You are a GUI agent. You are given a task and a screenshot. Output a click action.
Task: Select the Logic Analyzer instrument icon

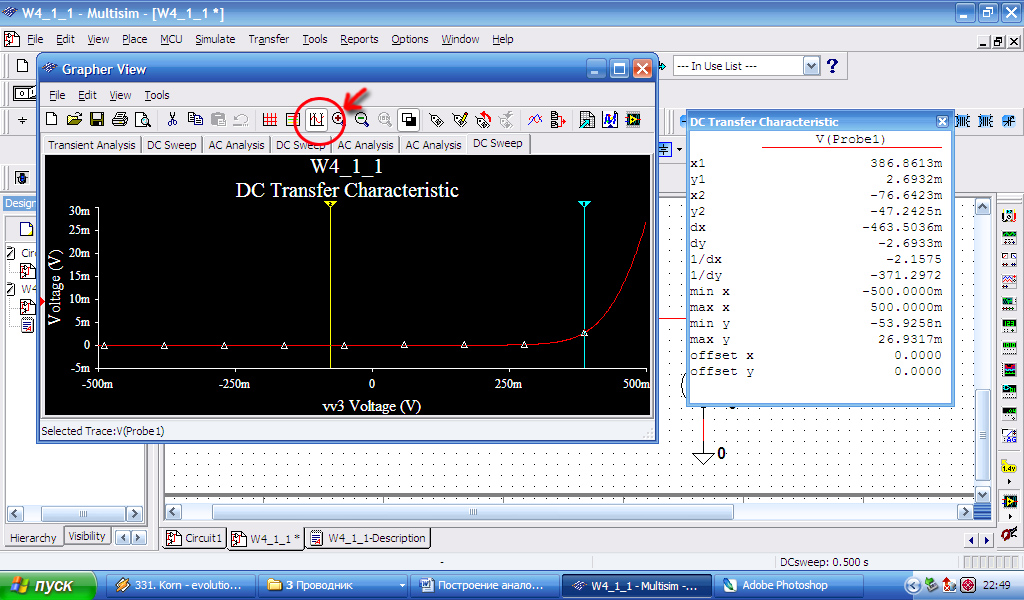tap(1009, 370)
